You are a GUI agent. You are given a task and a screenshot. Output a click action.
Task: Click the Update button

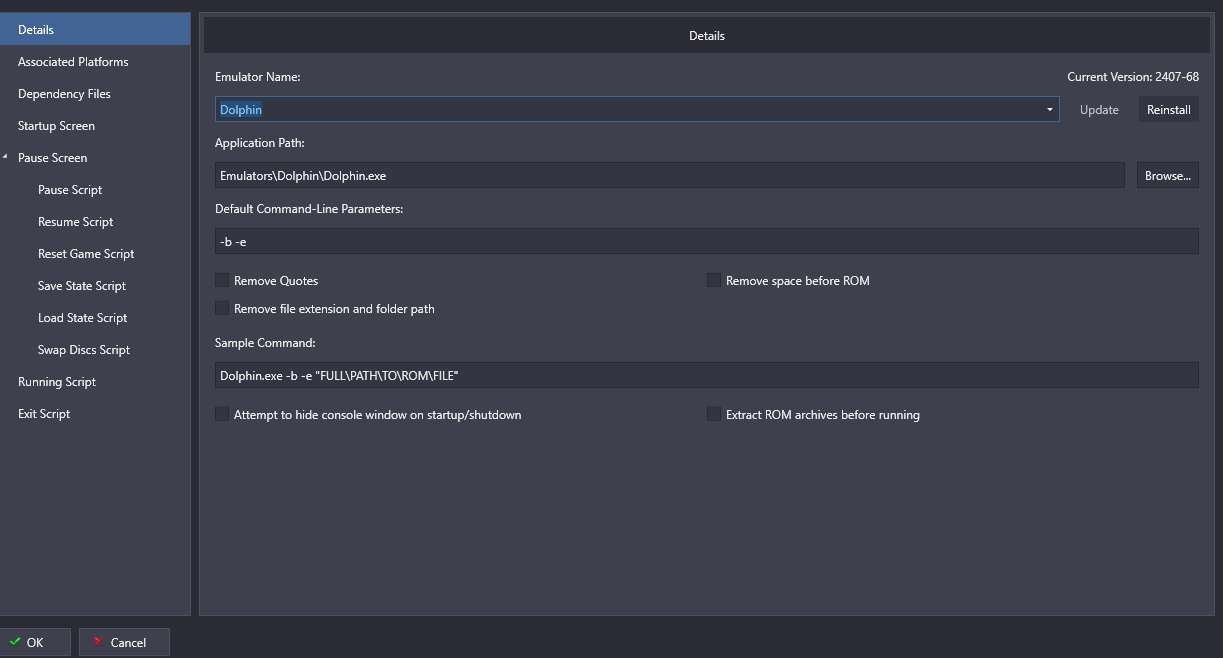click(1099, 110)
